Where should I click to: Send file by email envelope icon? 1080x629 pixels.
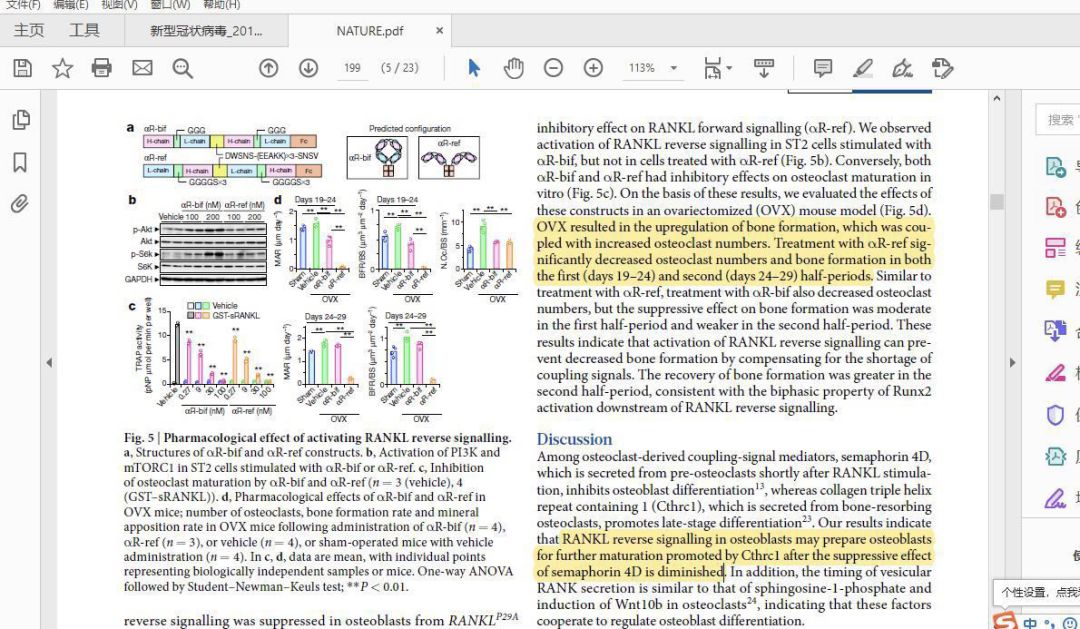point(142,68)
